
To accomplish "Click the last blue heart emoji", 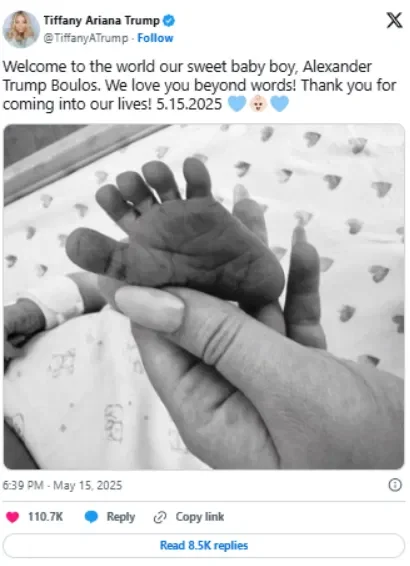I will coord(280,104).
